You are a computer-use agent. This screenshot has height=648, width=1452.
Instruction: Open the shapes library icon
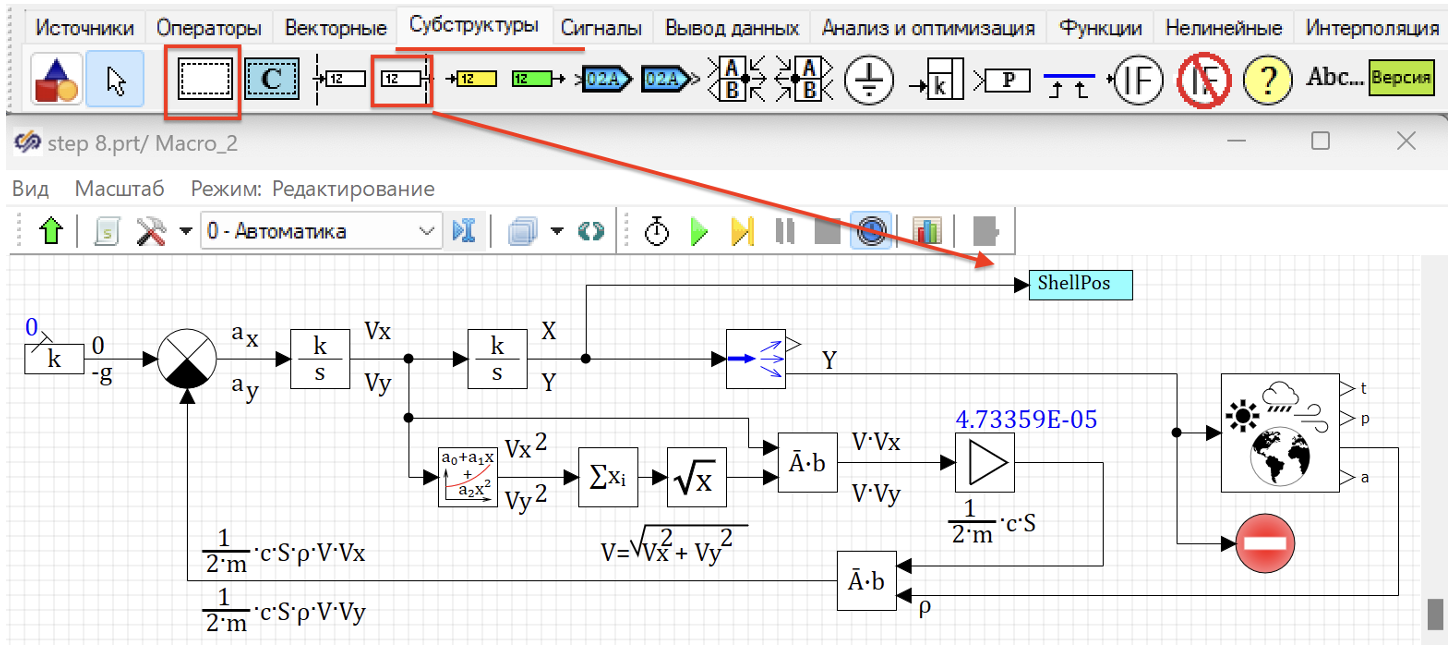56,79
